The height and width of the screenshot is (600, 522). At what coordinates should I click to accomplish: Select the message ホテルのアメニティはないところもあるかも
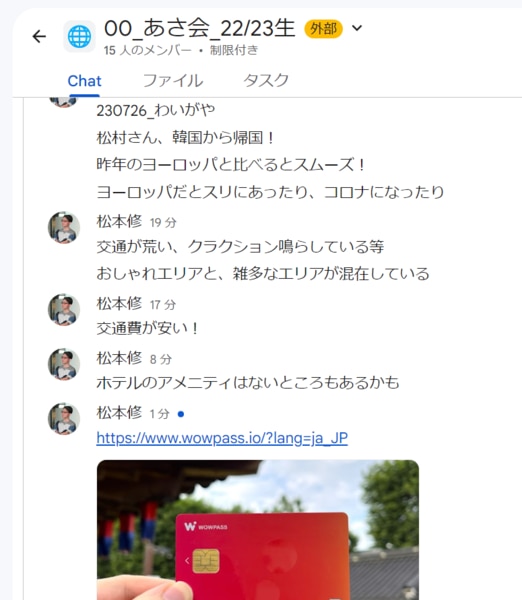click(x=248, y=383)
